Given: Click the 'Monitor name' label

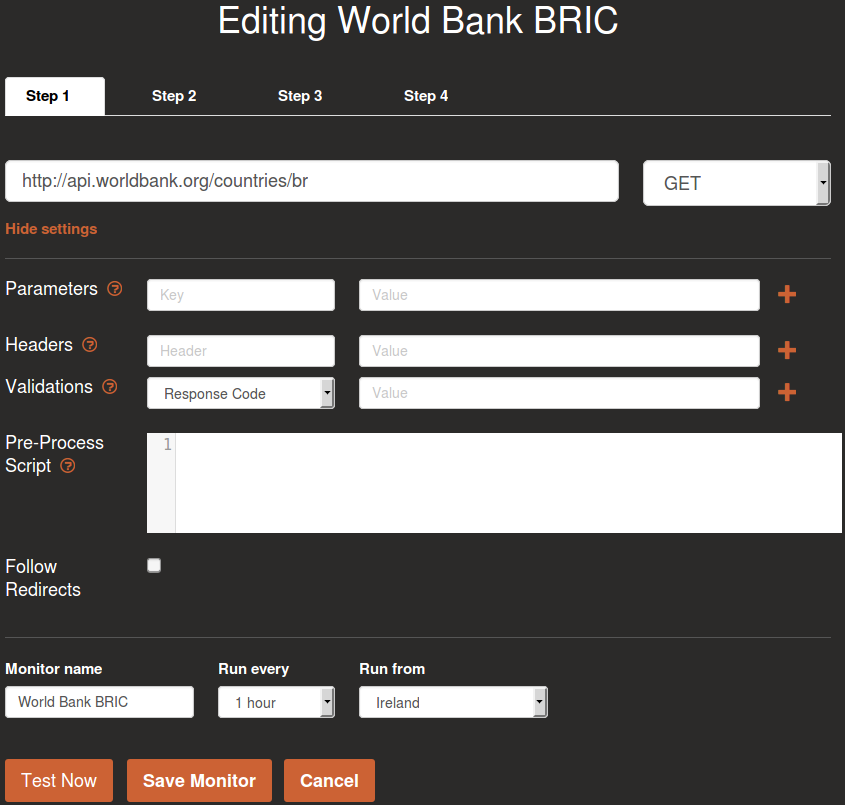Looking at the screenshot, I should [53, 669].
